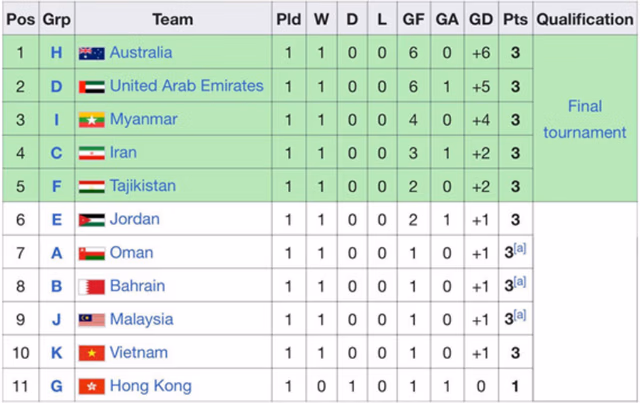Click the Vietnam flag icon
Image resolution: width=640 pixels, height=403 pixels.
(92, 353)
